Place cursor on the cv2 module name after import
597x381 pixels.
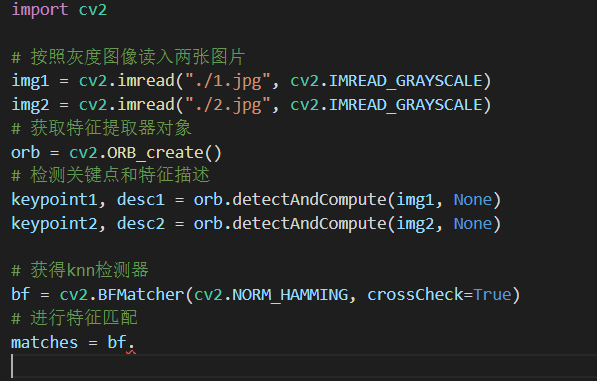(93, 9)
